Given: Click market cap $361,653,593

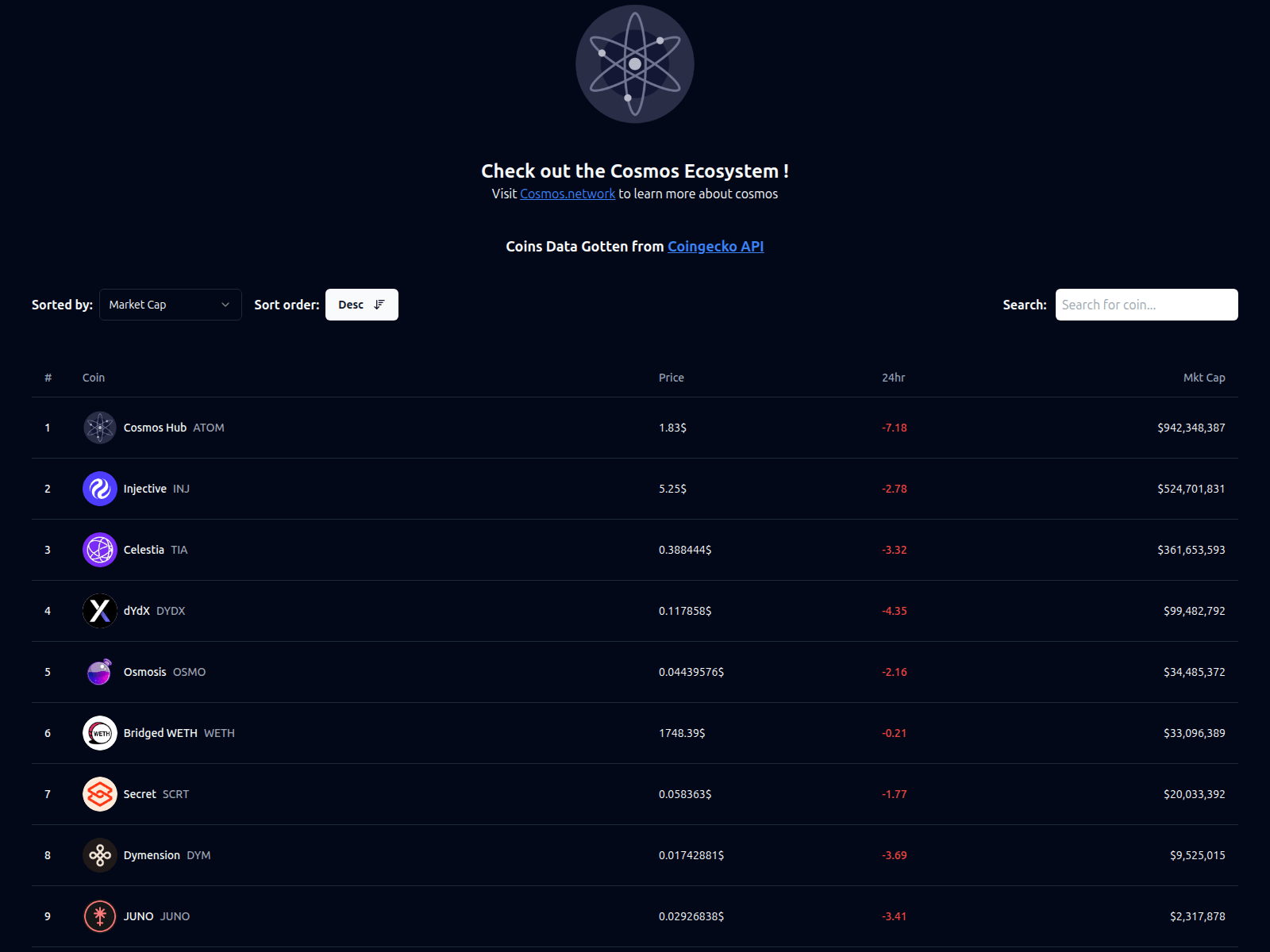Looking at the screenshot, I should pyautogui.click(x=1191, y=550).
